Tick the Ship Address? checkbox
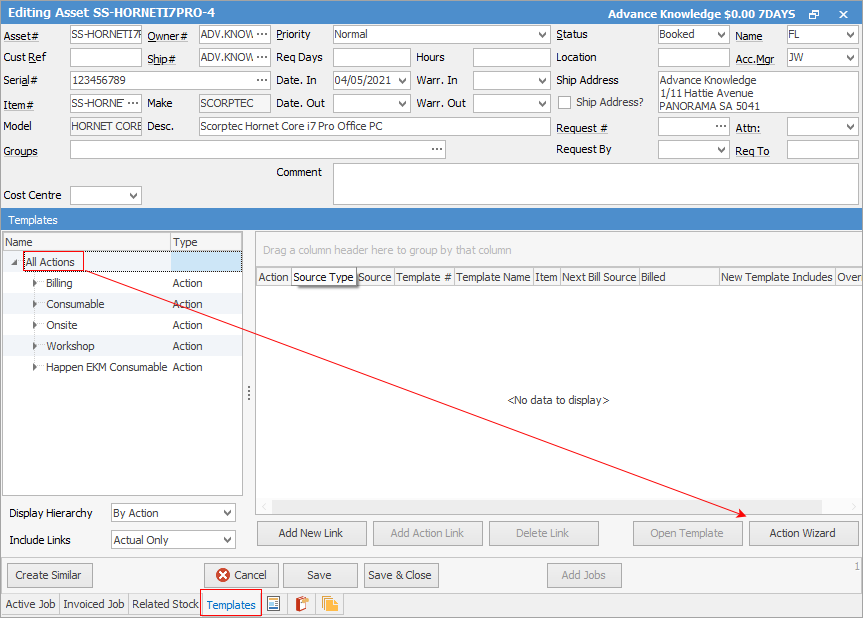The image size is (863, 618). point(565,102)
